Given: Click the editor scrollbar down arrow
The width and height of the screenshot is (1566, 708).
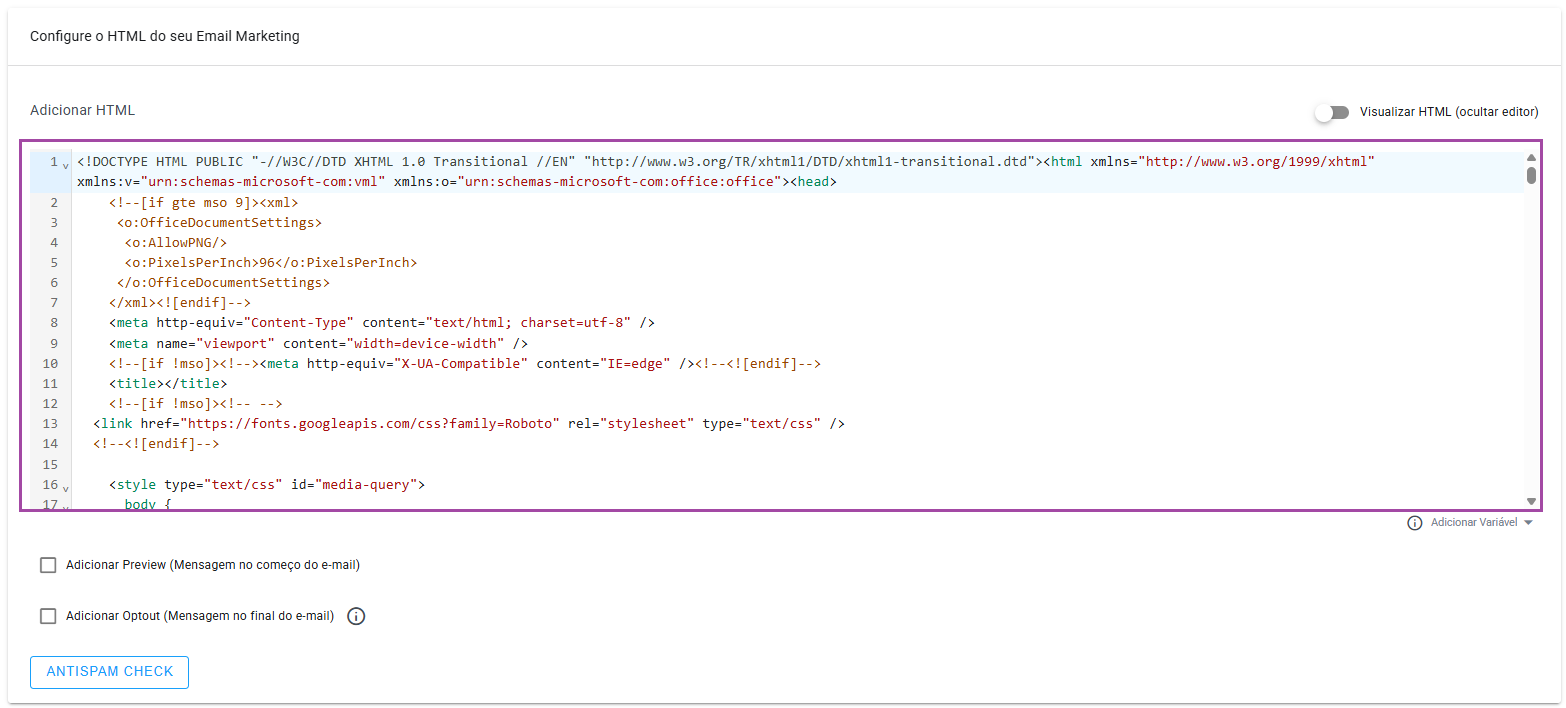Looking at the screenshot, I should coord(1530,500).
